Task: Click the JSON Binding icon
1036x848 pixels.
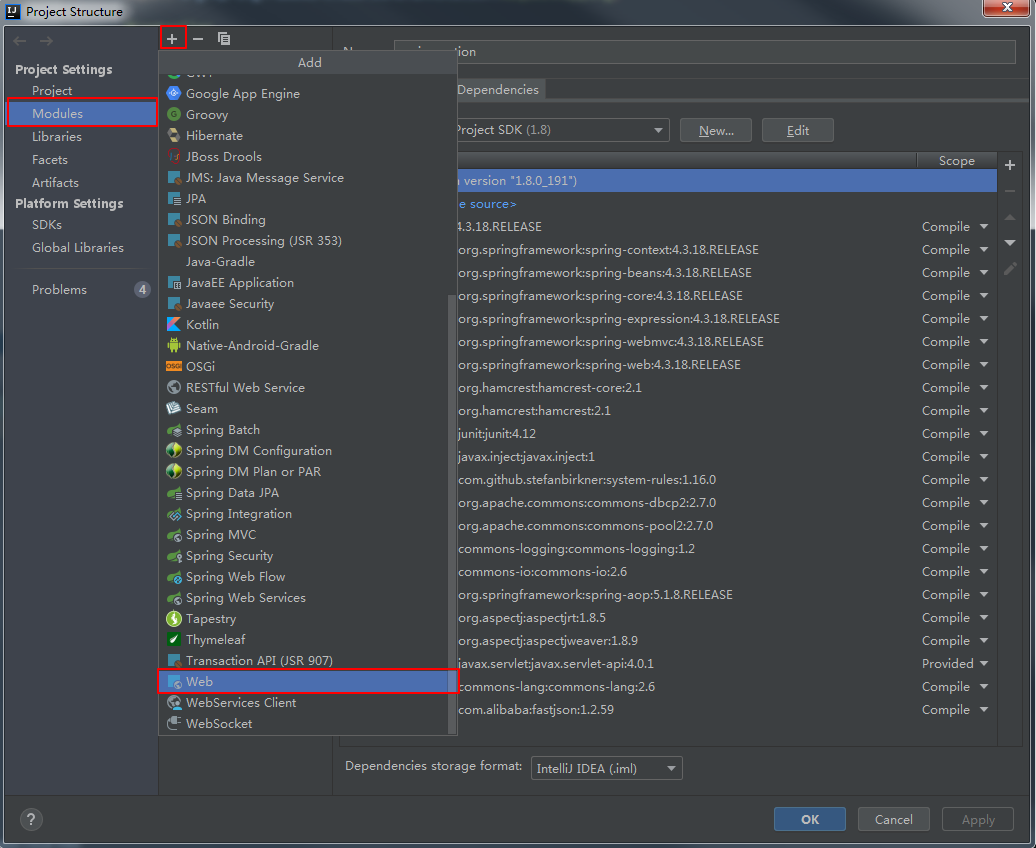Action: 174,219
